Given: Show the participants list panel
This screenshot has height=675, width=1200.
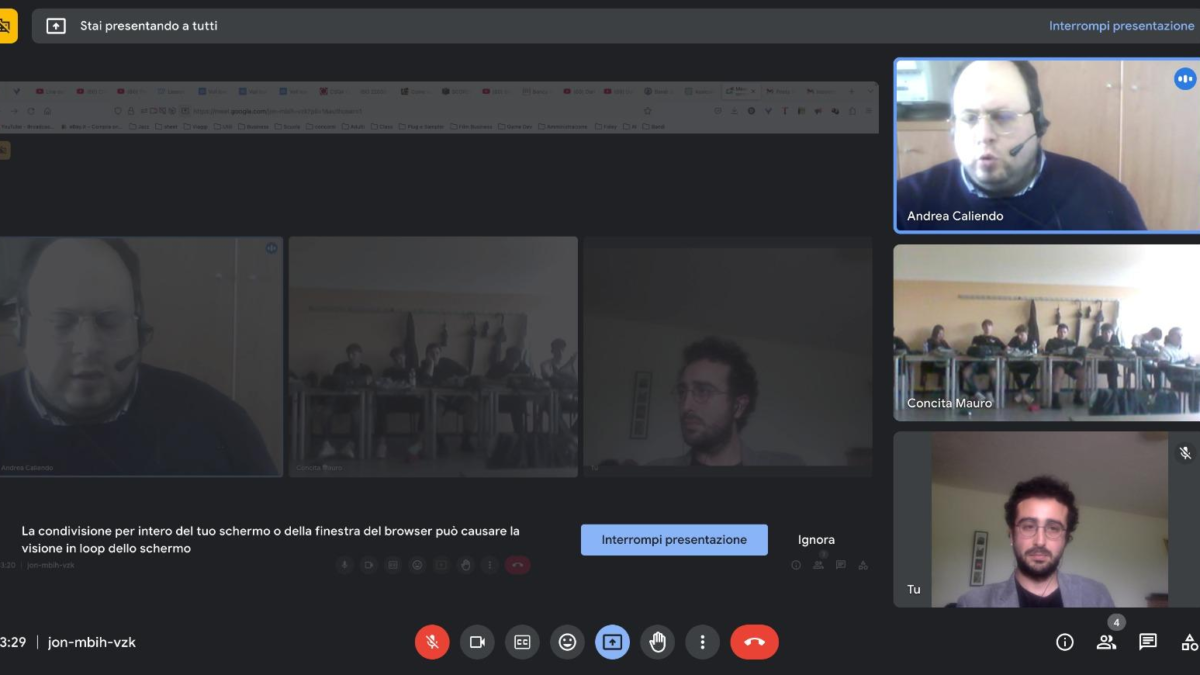Looking at the screenshot, I should click(x=1106, y=642).
